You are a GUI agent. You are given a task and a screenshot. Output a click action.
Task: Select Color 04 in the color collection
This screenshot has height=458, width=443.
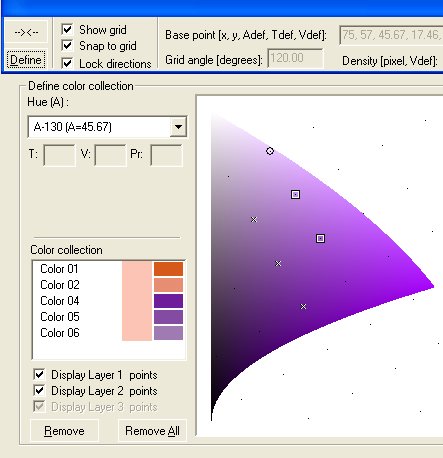point(59,301)
